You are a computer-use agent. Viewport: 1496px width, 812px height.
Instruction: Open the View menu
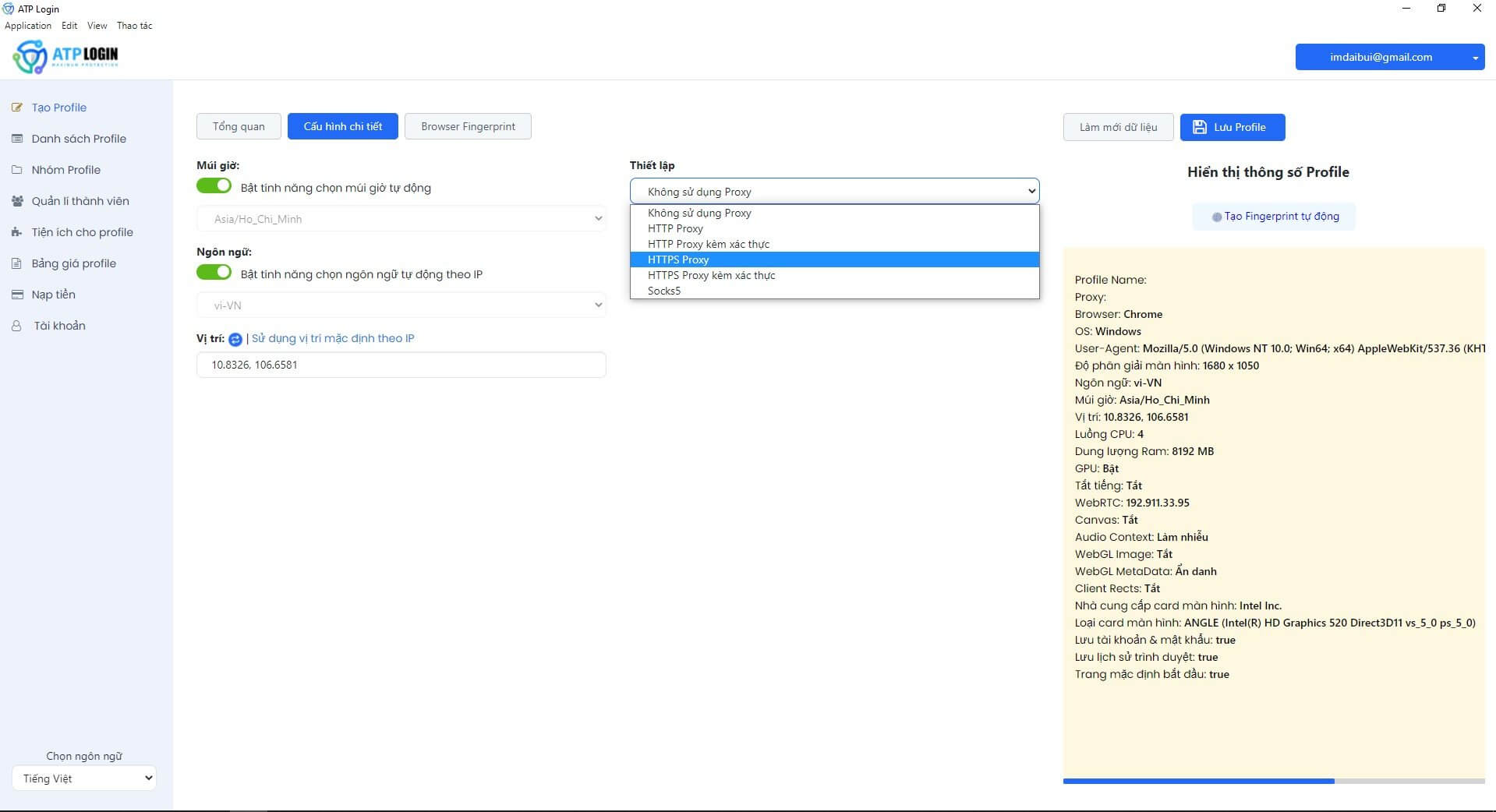[97, 26]
